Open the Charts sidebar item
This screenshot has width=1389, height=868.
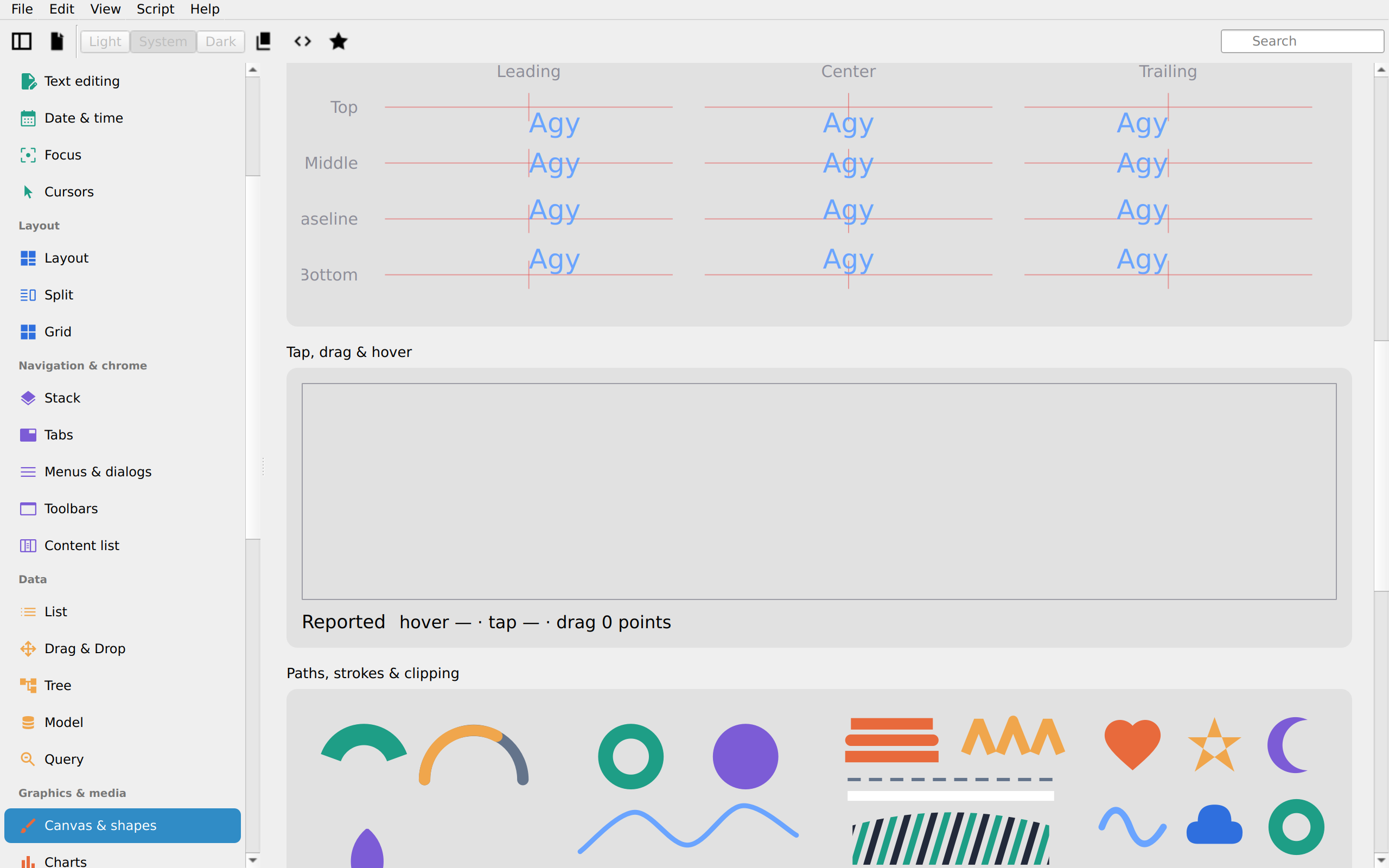(x=122, y=859)
